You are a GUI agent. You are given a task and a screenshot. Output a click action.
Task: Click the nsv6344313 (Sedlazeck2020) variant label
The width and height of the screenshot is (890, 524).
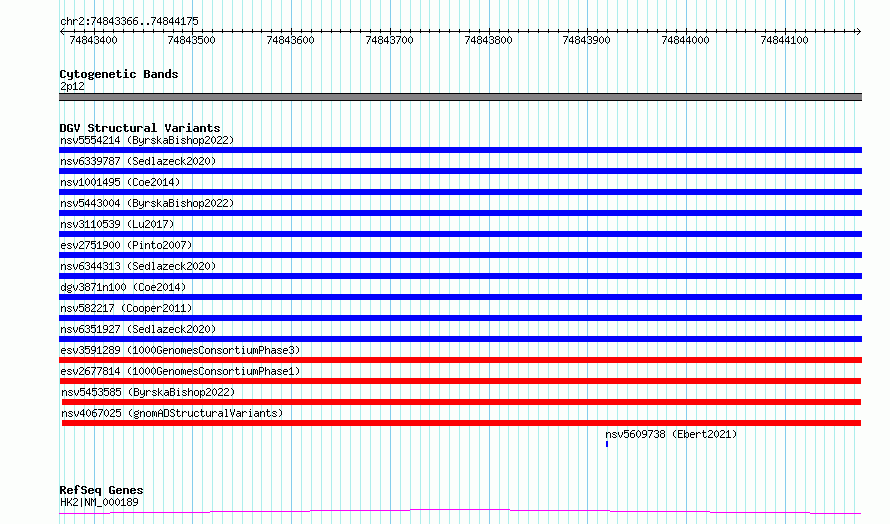[x=137, y=266]
